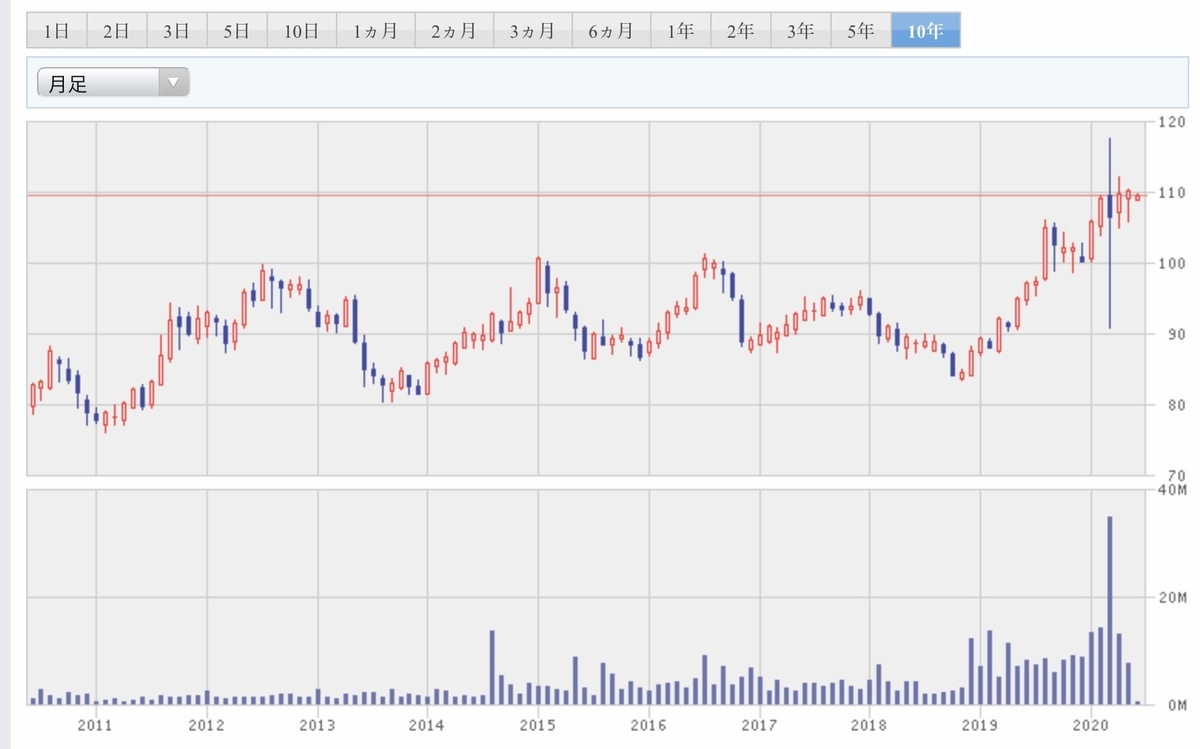The width and height of the screenshot is (1200, 749).
Task: Choose the 3年 chart period tab
Action: (x=800, y=30)
